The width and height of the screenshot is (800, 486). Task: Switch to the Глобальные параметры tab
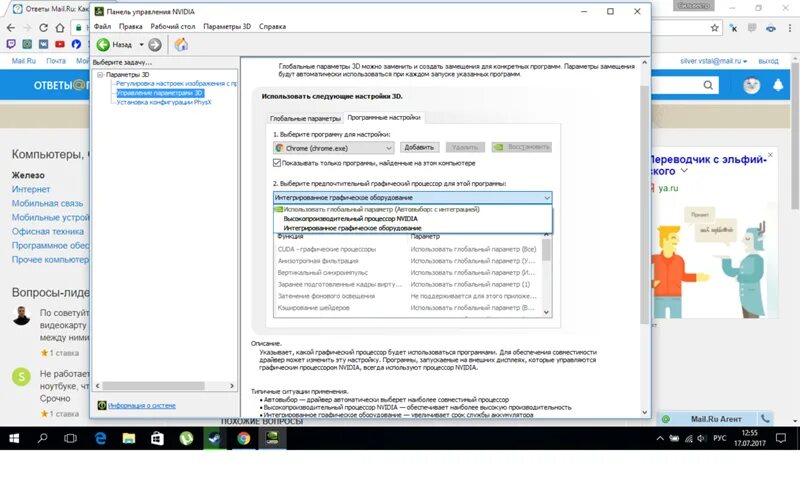click(x=305, y=118)
